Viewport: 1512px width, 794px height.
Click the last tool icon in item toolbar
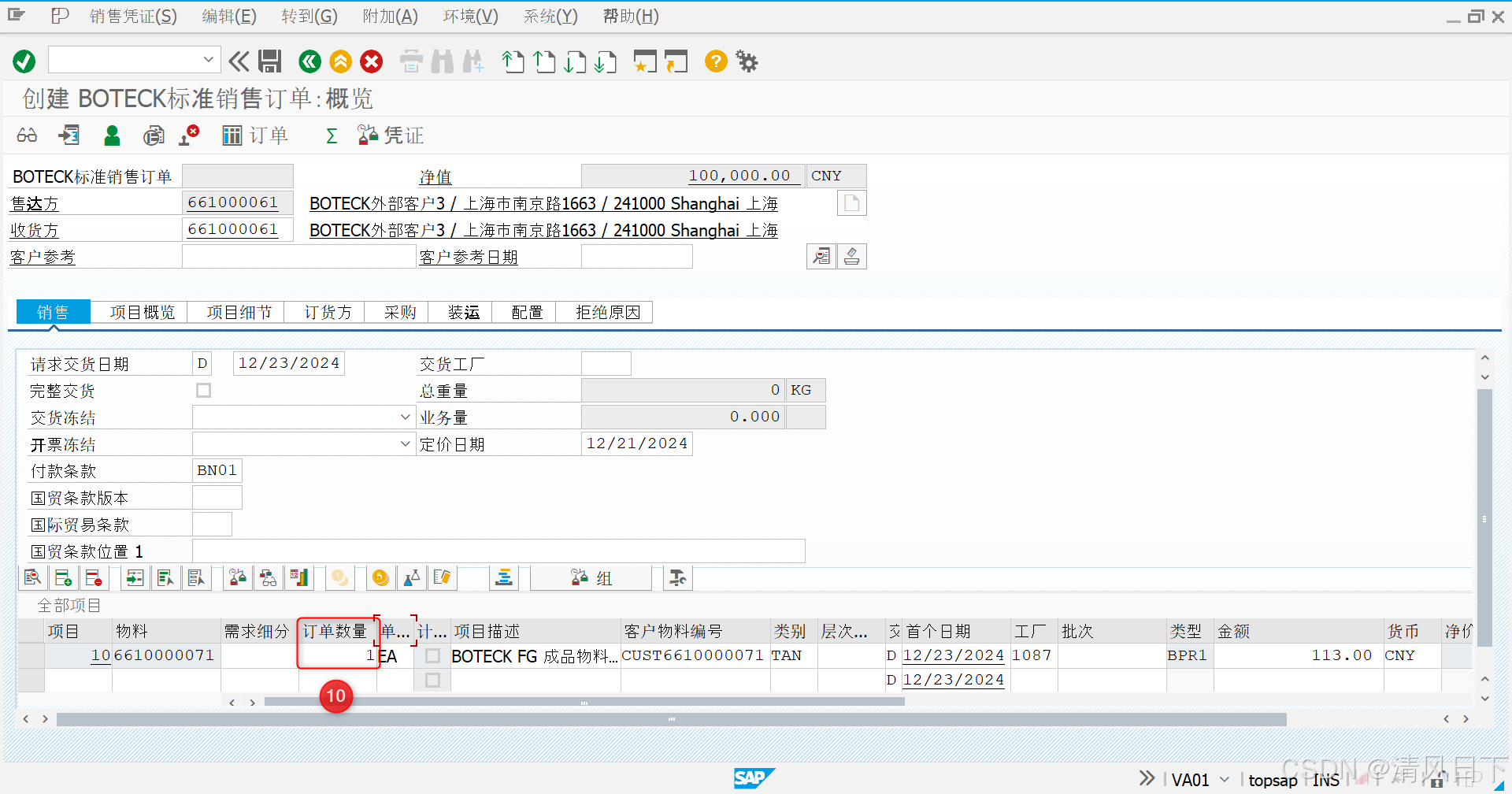pos(677,578)
